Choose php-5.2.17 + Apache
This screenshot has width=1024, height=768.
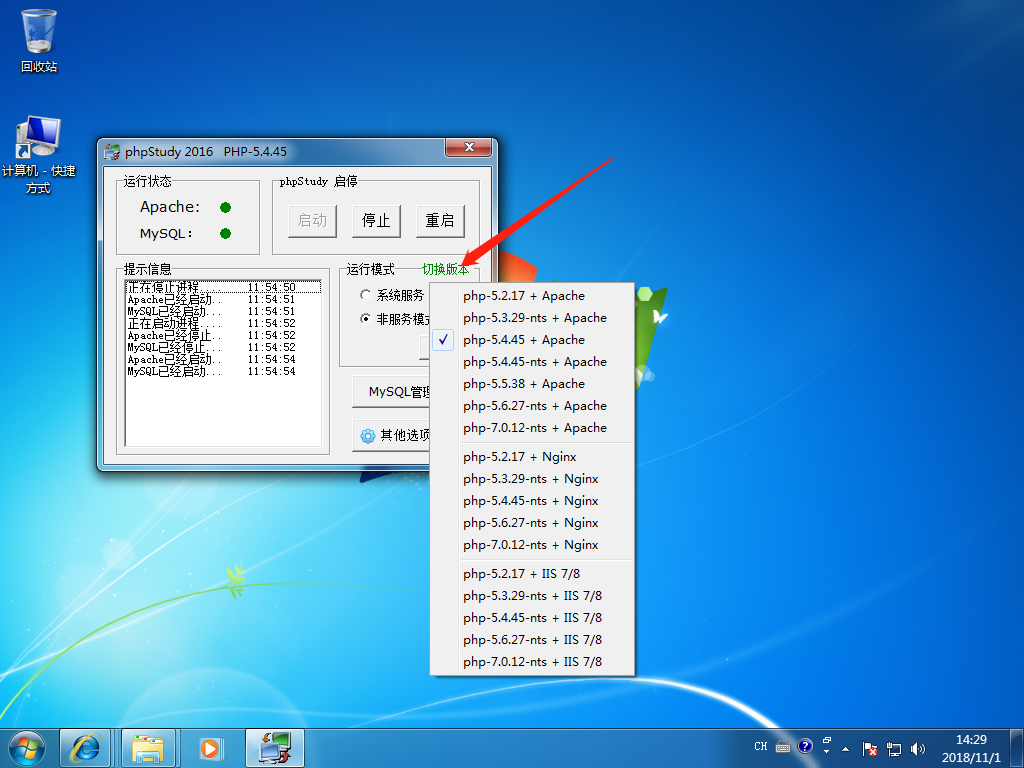click(532, 296)
